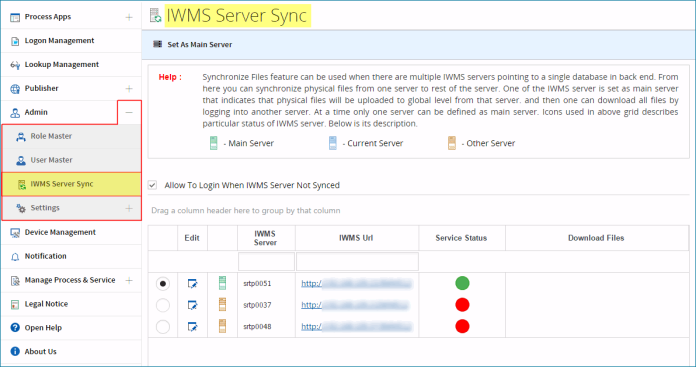Click the Process Apps sidebar icon

(15, 17)
